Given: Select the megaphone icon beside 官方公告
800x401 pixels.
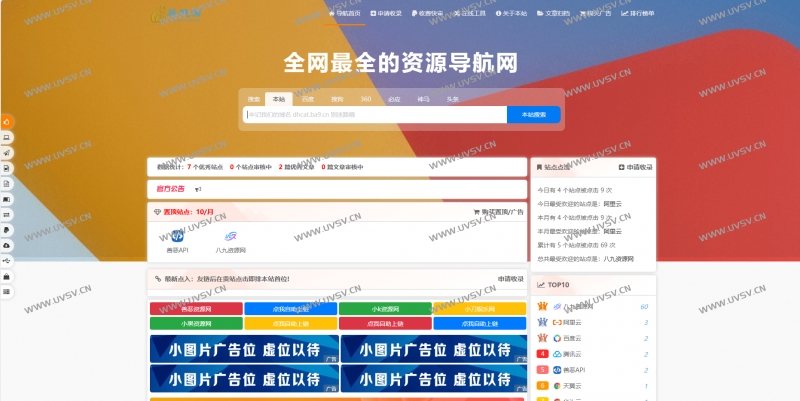Looking at the screenshot, I should 198,189.
